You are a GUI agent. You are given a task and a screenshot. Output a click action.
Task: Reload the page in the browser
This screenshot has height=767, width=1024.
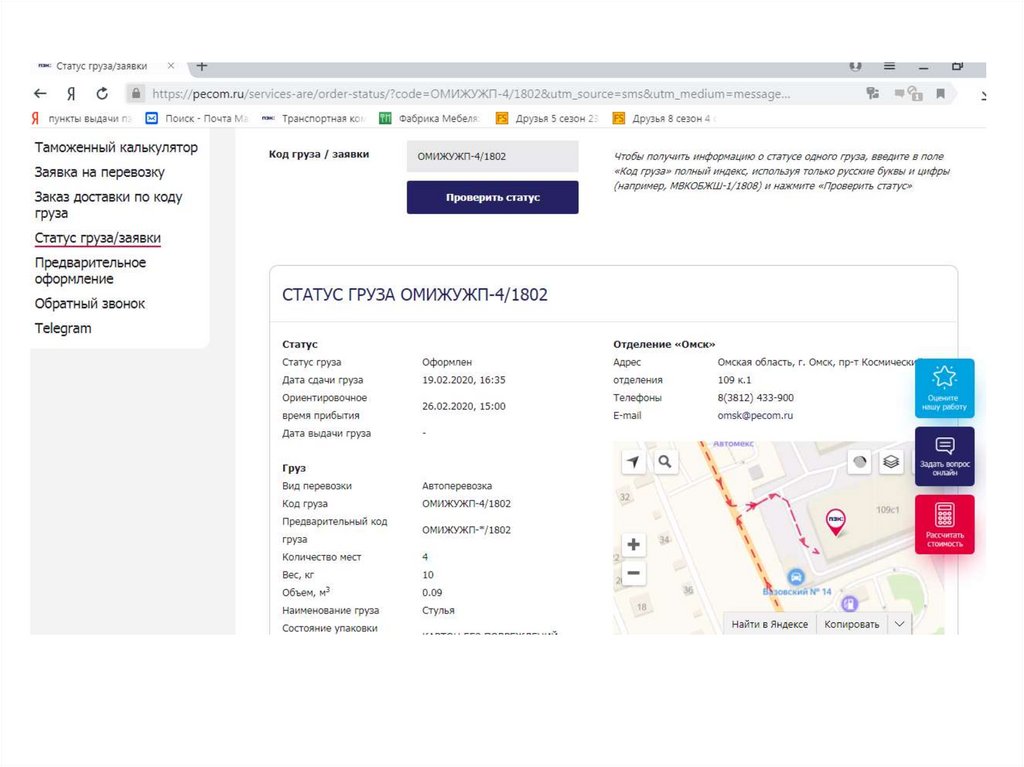pos(102,94)
